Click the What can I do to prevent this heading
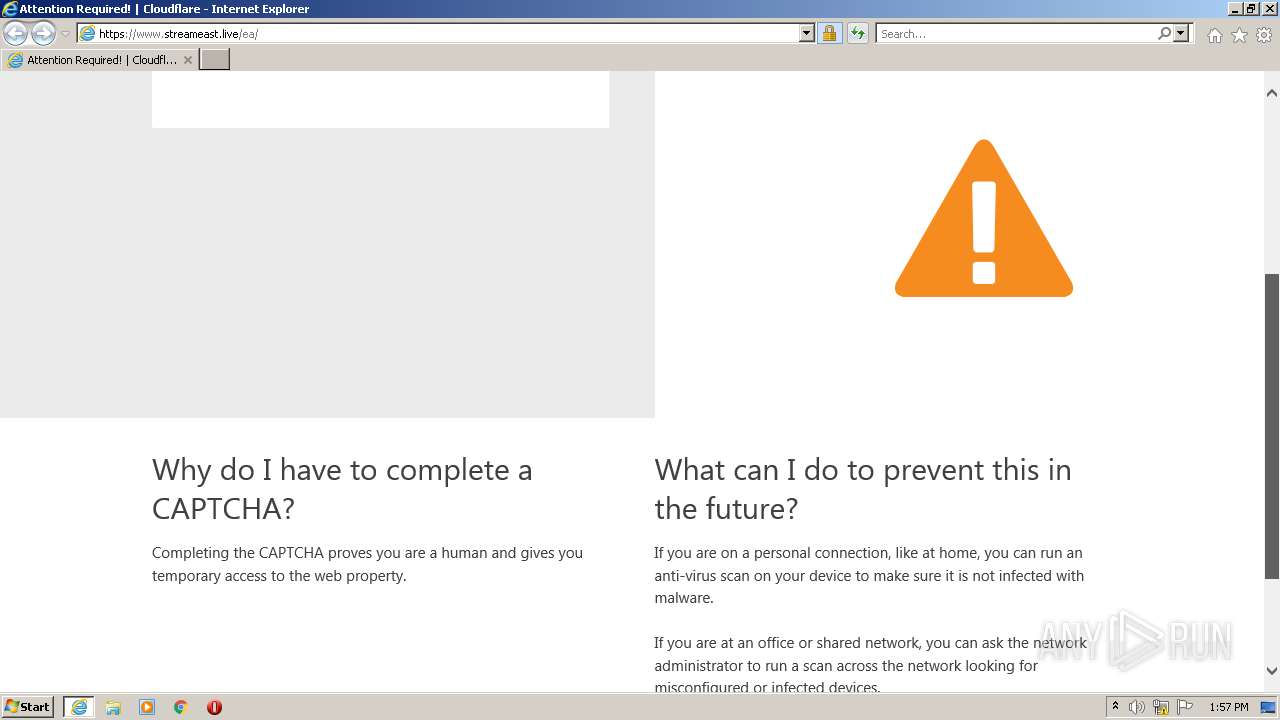This screenshot has height=720, width=1280. tap(863, 489)
